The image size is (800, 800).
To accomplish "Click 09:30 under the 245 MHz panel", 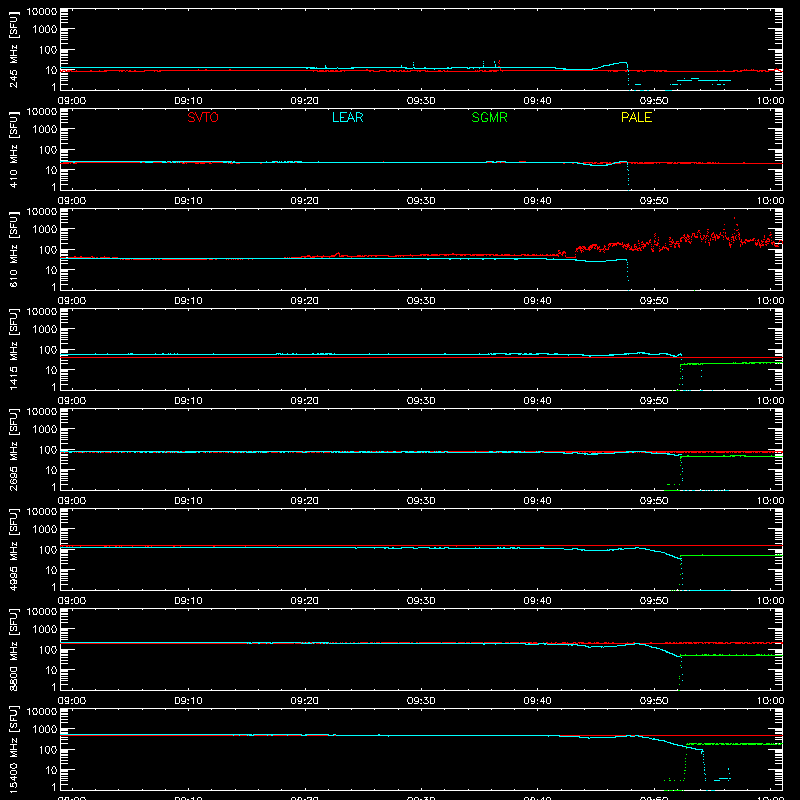I will 421,101.
